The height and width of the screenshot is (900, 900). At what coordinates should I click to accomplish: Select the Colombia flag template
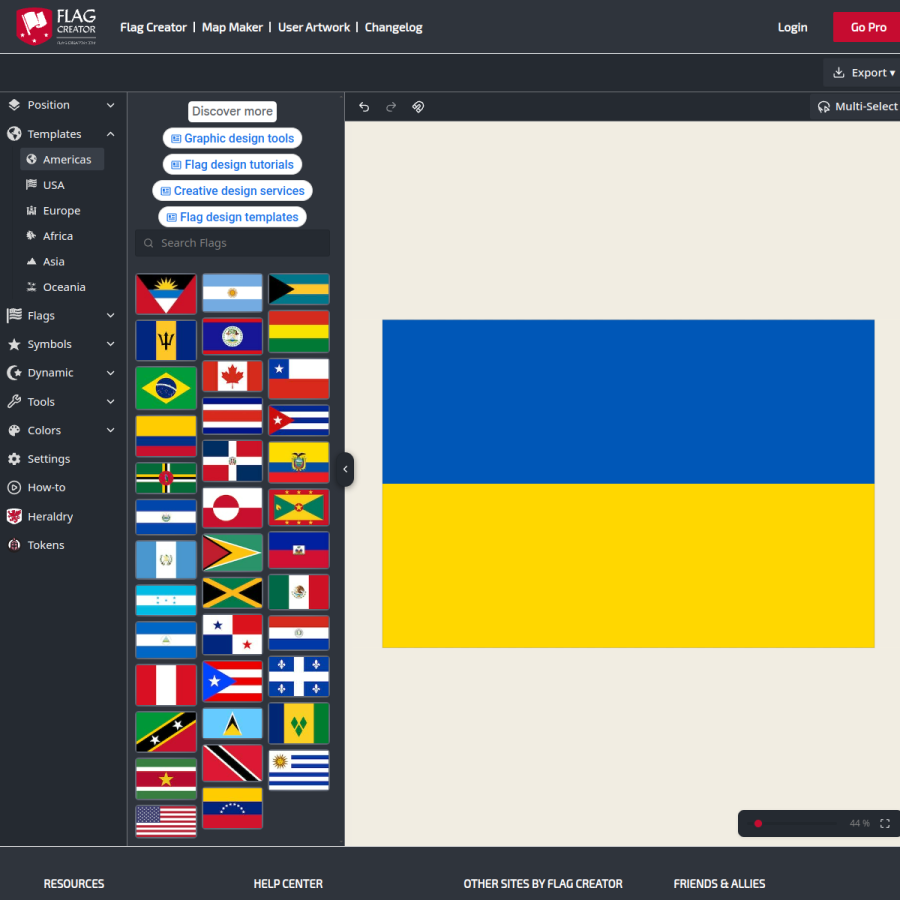point(166,436)
